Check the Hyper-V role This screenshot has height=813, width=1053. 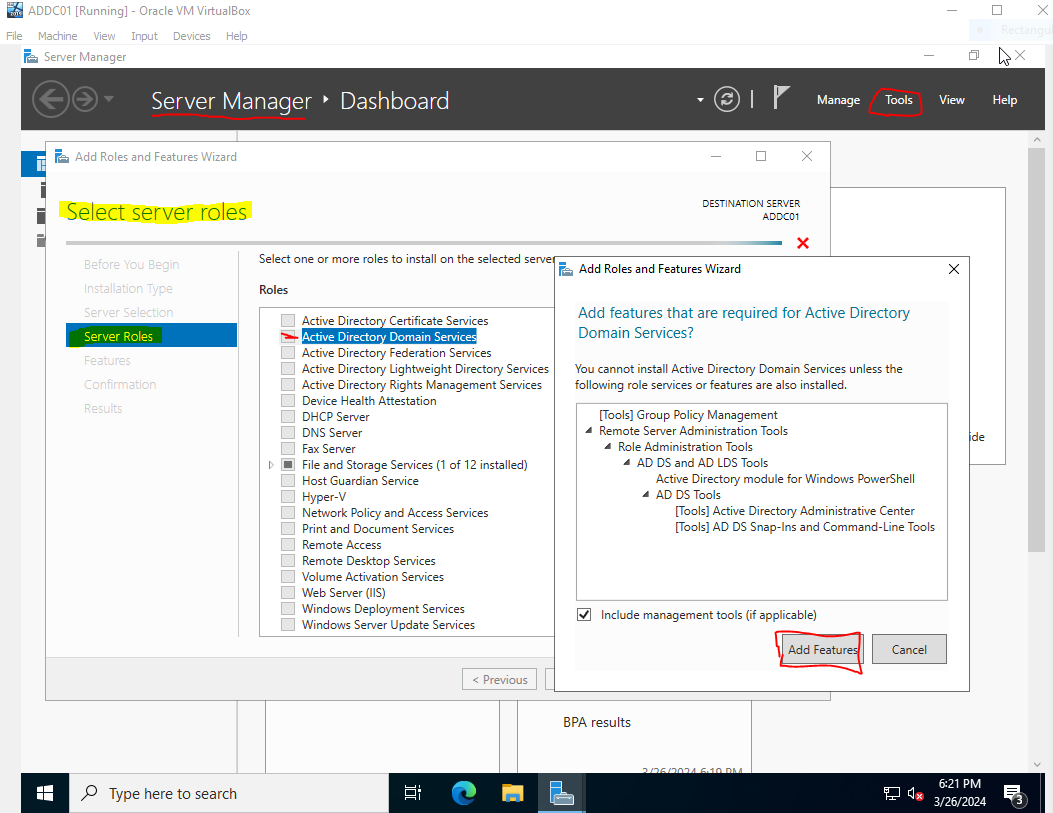pyautogui.click(x=288, y=496)
